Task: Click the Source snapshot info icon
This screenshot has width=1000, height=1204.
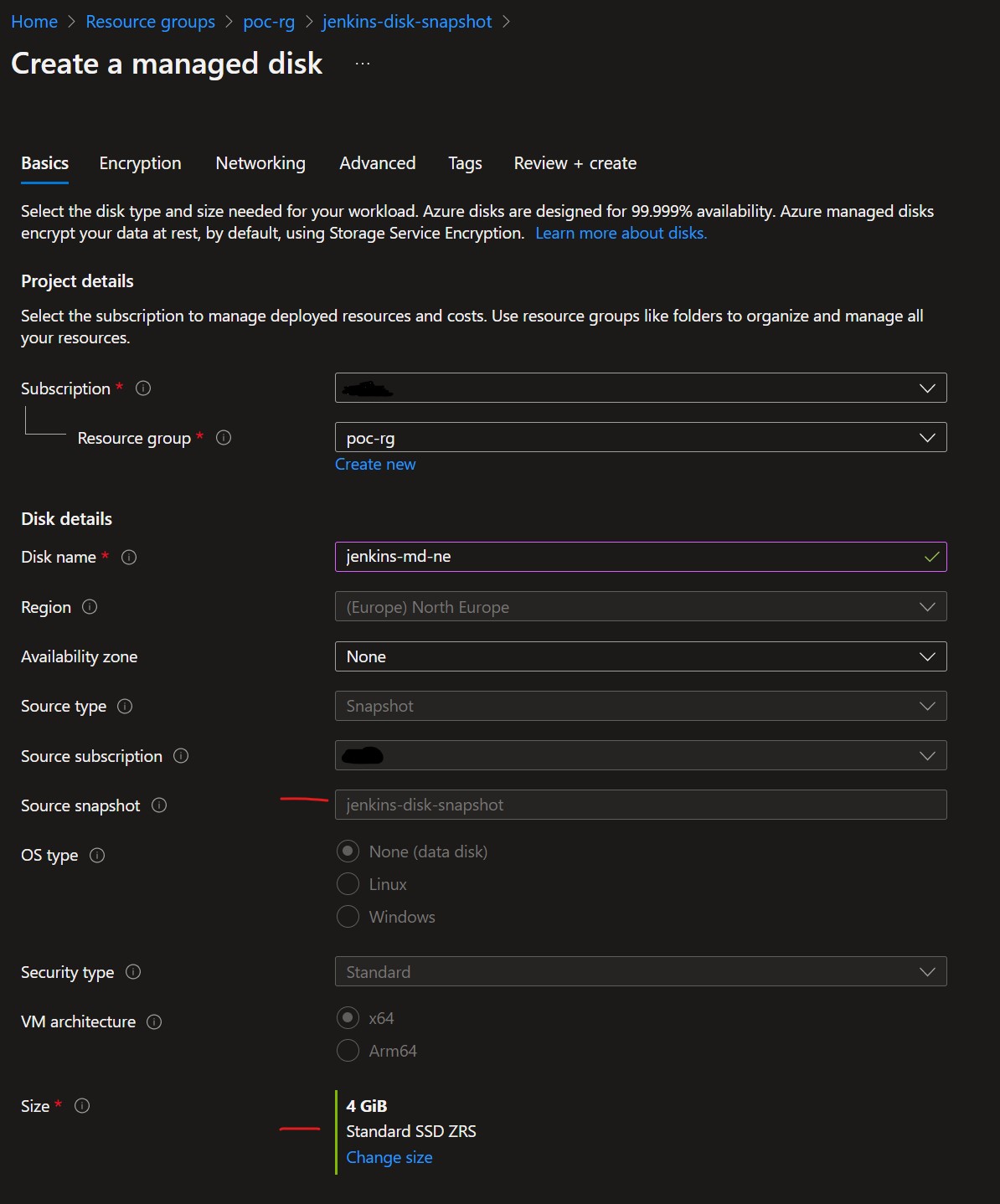Action: (159, 805)
